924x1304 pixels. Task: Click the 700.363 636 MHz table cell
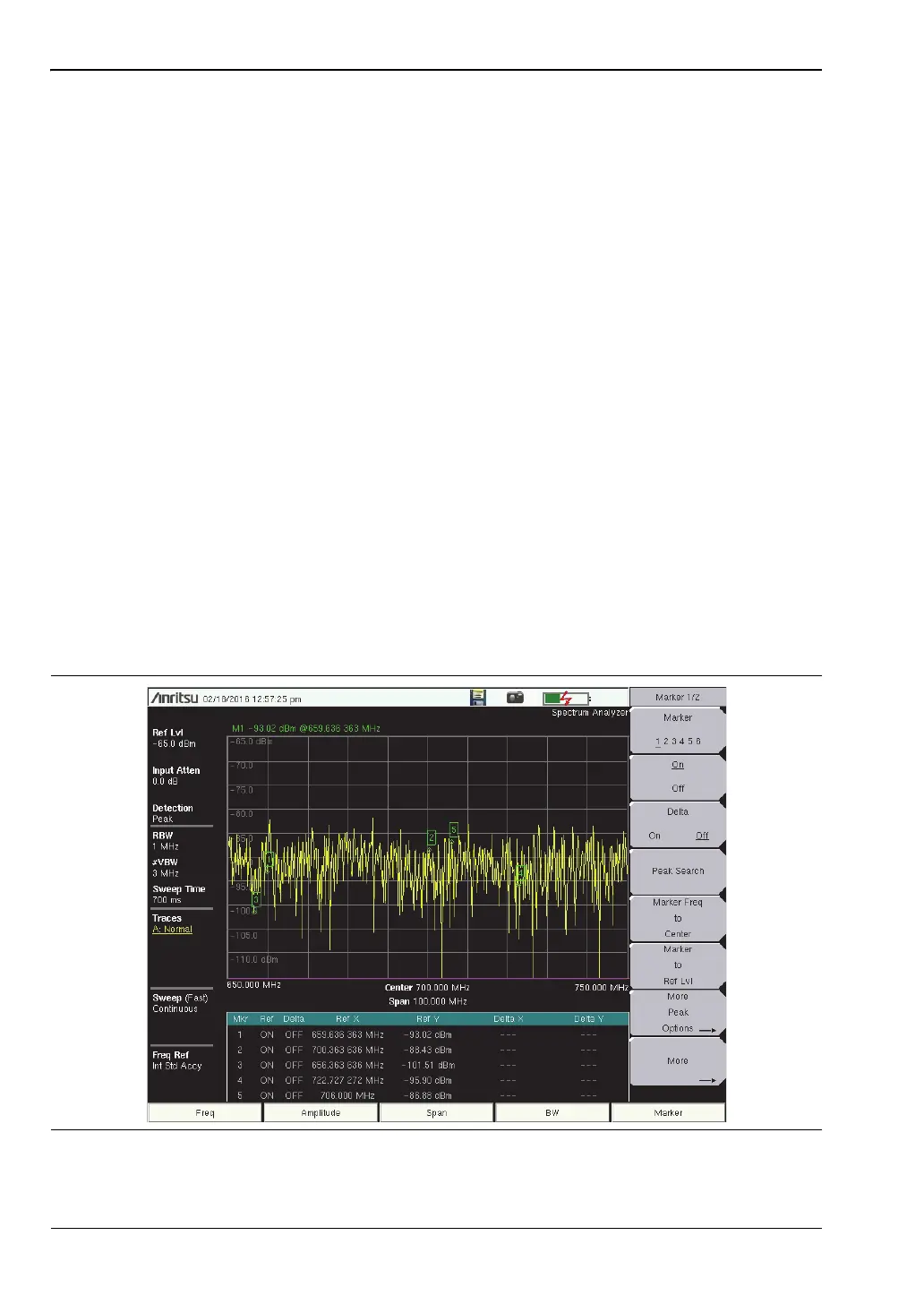tap(347, 1050)
